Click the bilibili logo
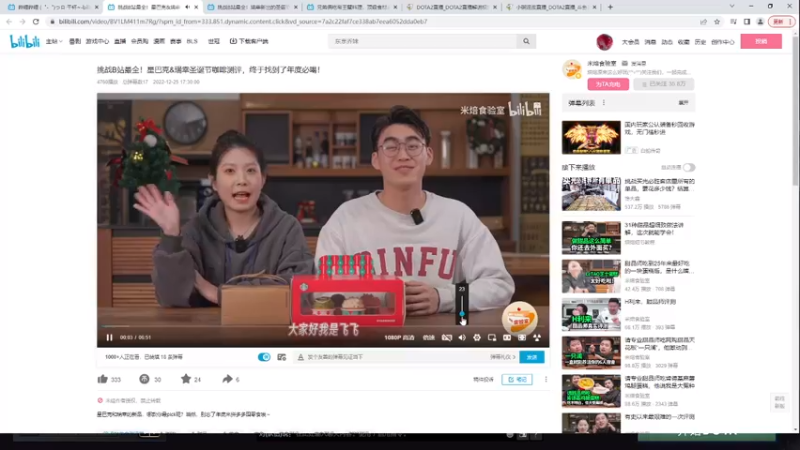 point(24,41)
